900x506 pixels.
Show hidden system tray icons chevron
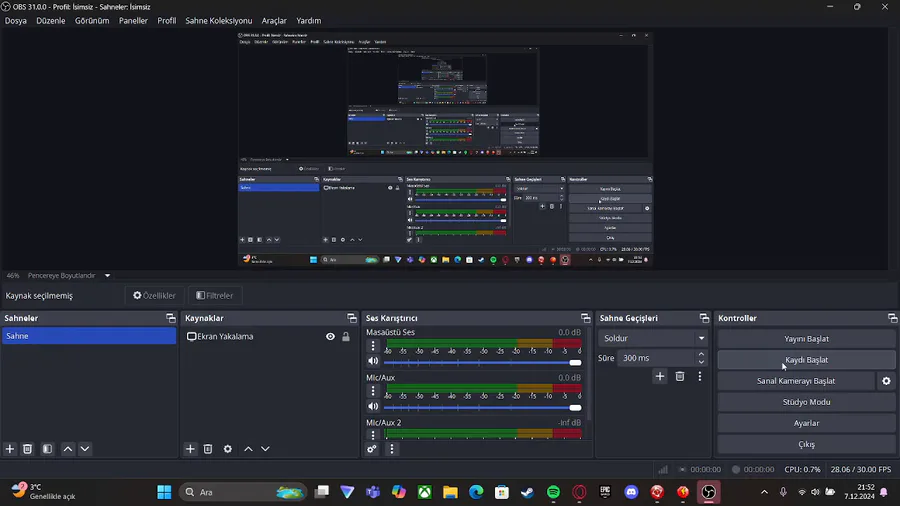pyautogui.click(x=764, y=492)
